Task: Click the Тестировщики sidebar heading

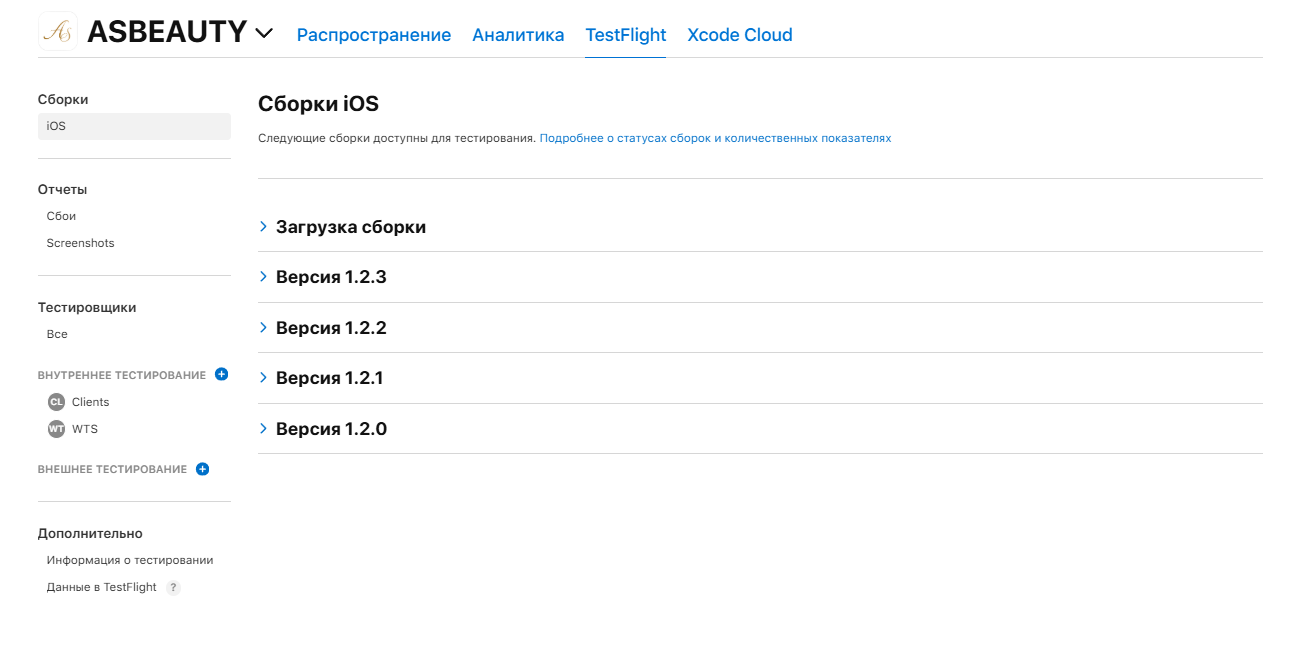Action: pyautogui.click(x=87, y=307)
